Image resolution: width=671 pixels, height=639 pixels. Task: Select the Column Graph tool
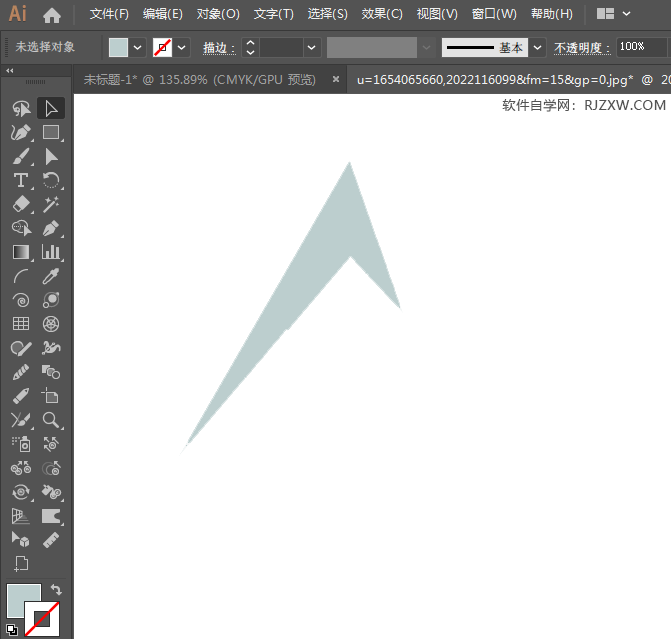coord(51,252)
